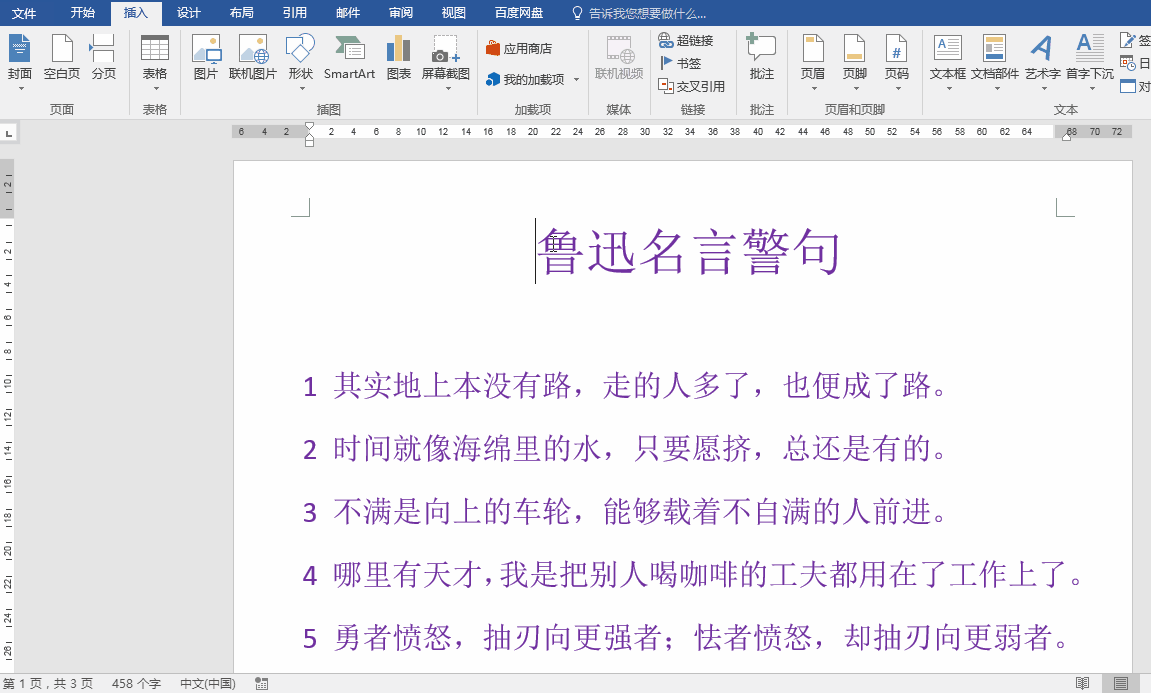Screen dimensions: 1151x693
Task: Expand the My Add-ins dropdown arrow
Action: pyautogui.click(x=576, y=79)
